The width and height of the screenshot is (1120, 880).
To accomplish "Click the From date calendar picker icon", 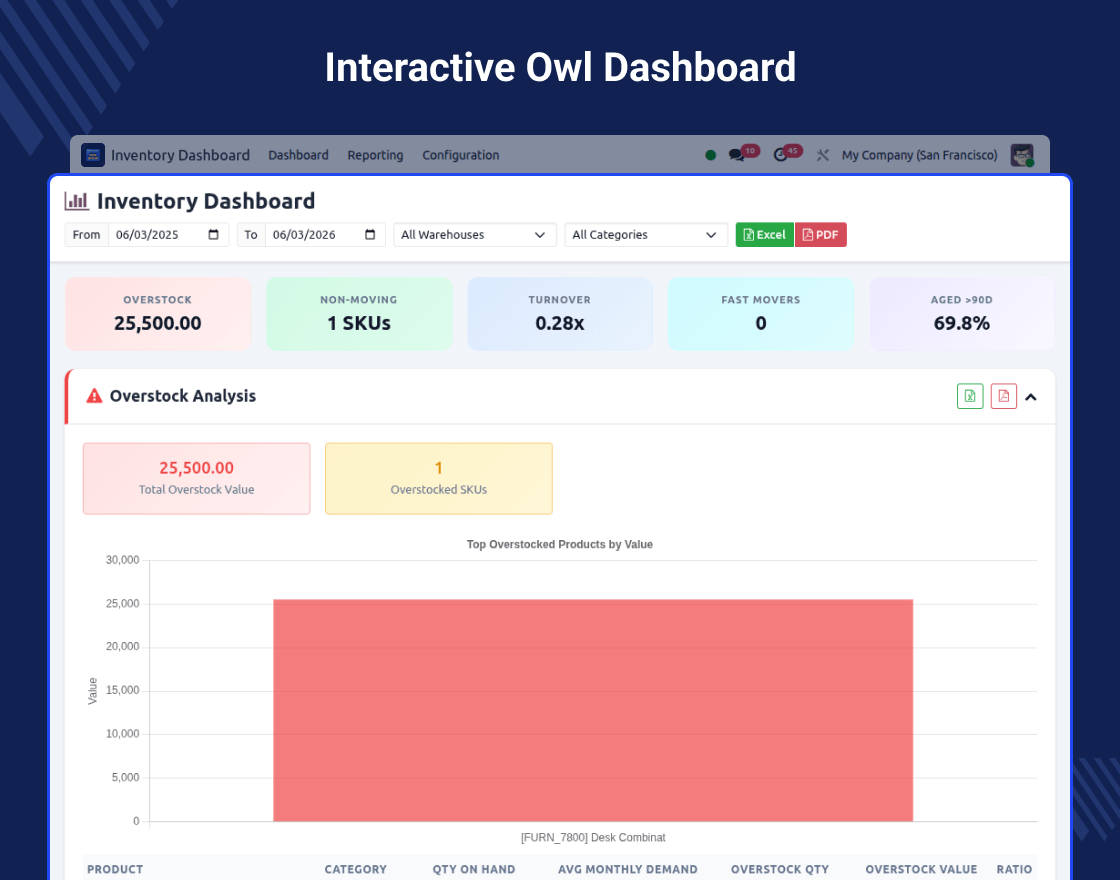I will pyautogui.click(x=214, y=234).
